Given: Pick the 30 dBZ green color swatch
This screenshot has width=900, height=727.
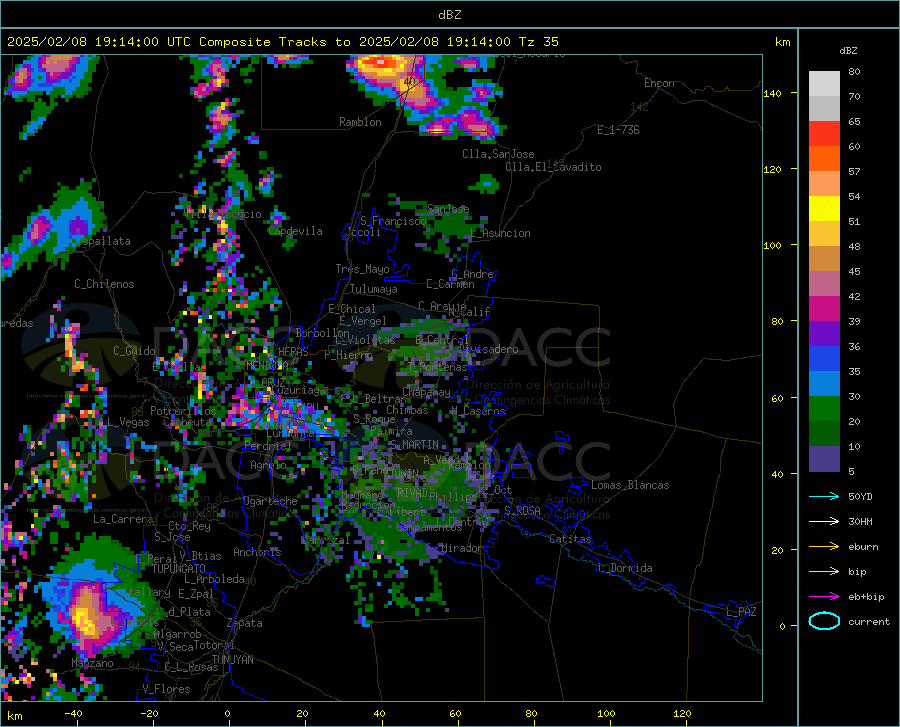Looking at the screenshot, I should pyautogui.click(x=824, y=409).
